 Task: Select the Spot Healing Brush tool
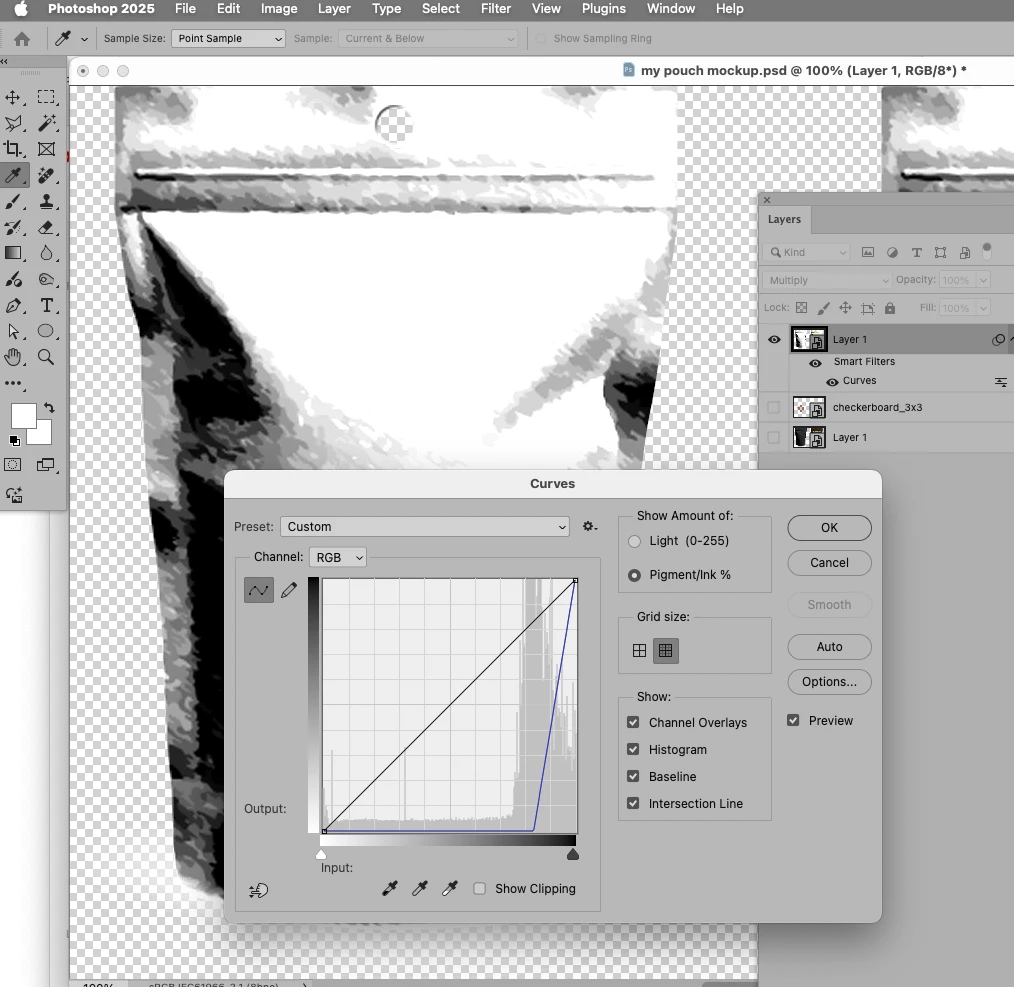click(x=46, y=175)
